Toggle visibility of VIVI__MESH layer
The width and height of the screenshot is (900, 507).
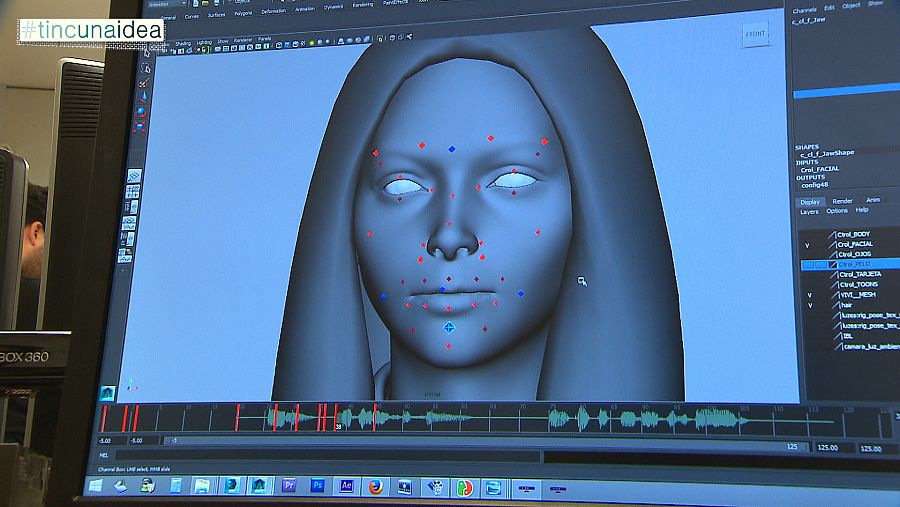(x=808, y=295)
